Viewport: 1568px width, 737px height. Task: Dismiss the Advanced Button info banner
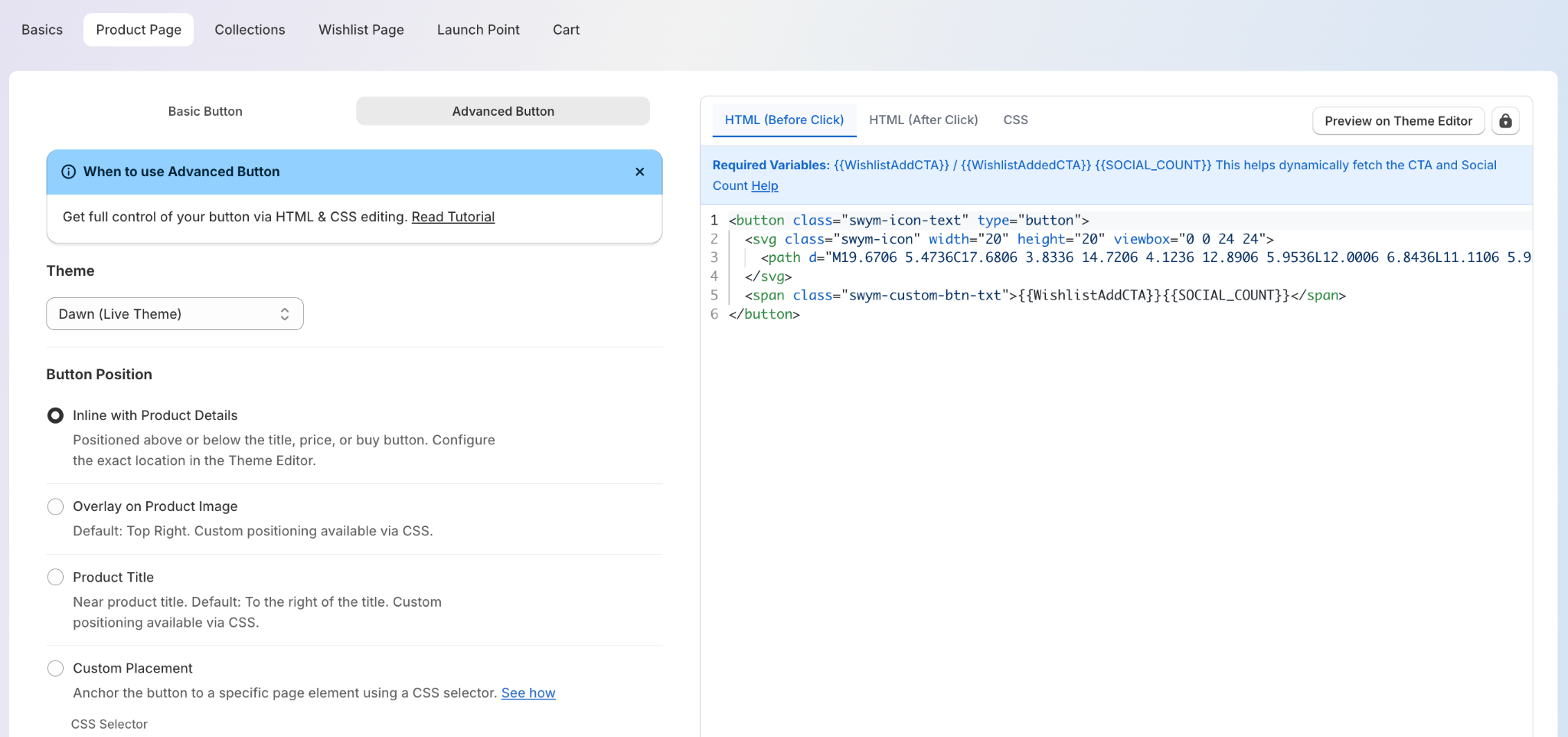point(640,172)
